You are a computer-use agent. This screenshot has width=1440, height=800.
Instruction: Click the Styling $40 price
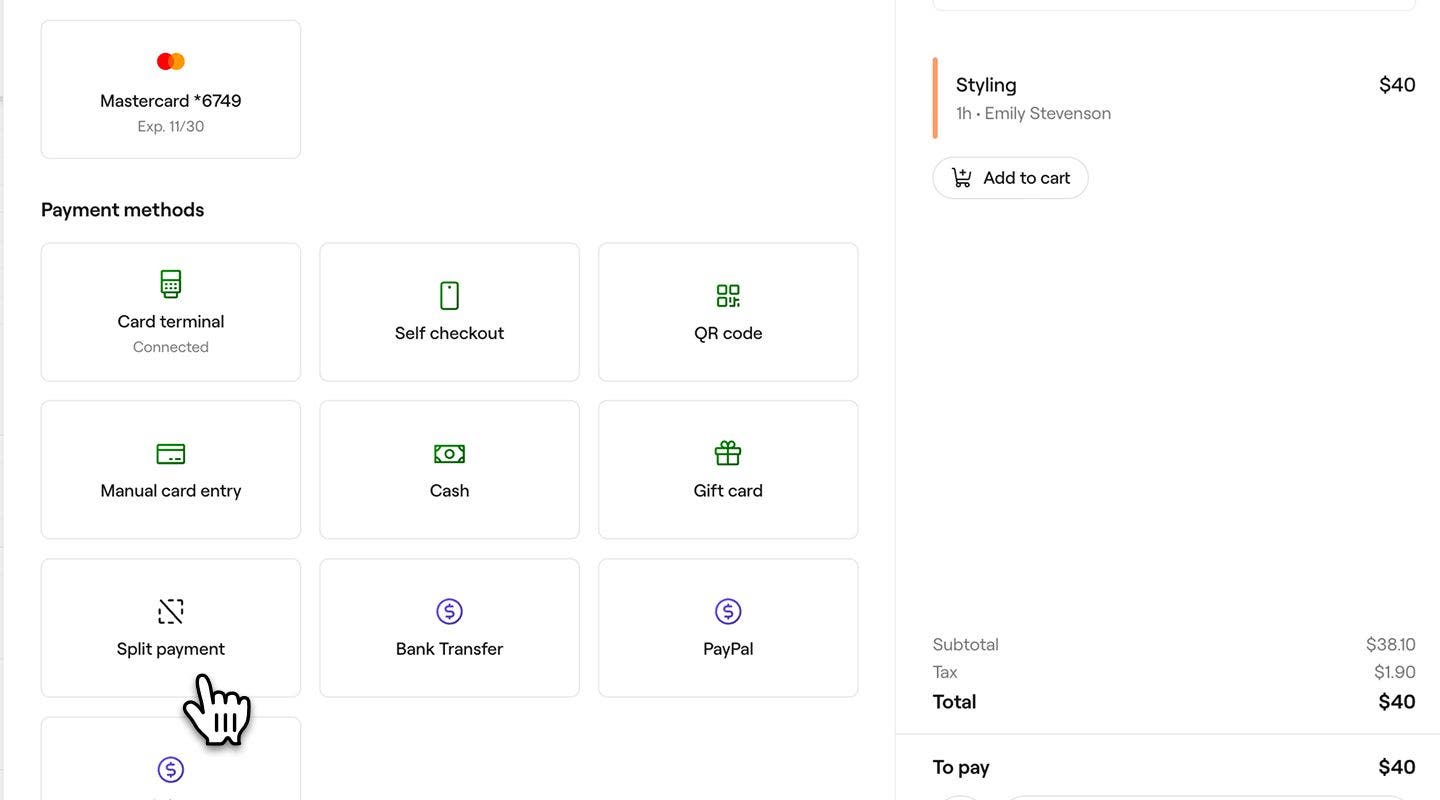1396,85
